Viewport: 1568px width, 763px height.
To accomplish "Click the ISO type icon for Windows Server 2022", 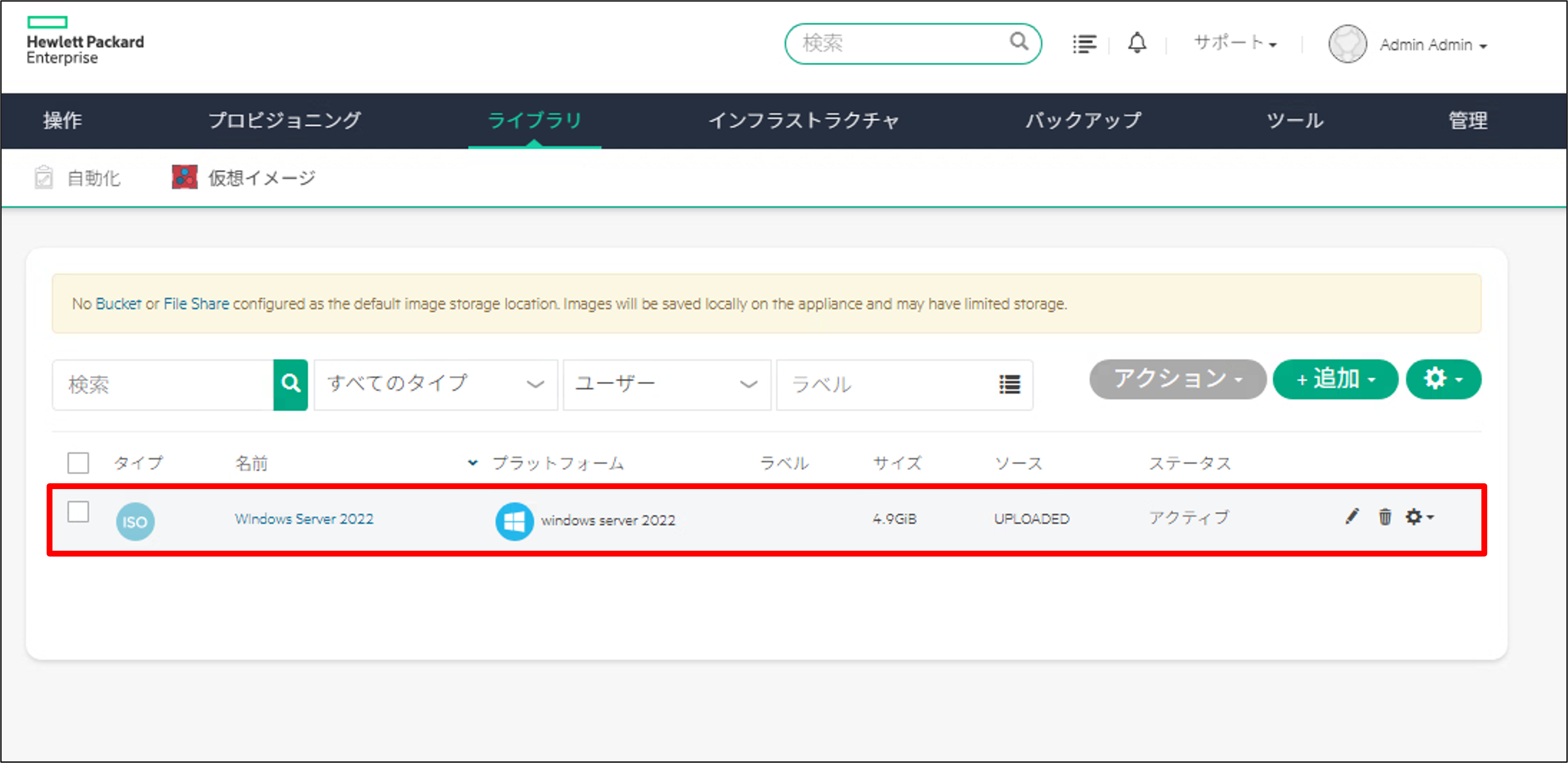I will click(x=134, y=521).
